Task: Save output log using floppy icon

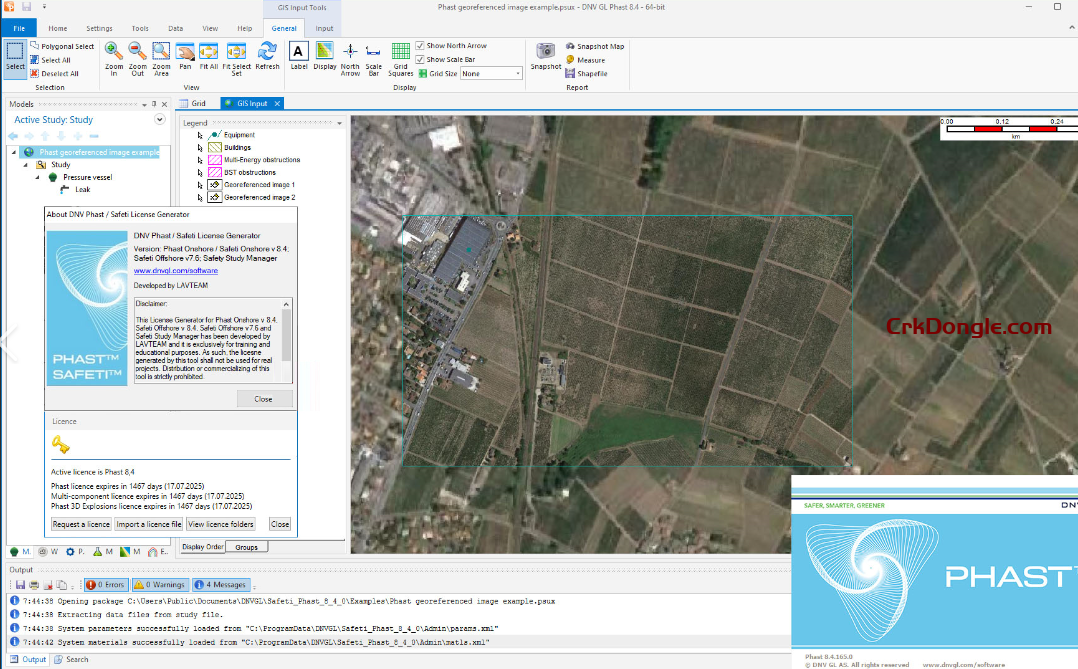Action: (20, 585)
